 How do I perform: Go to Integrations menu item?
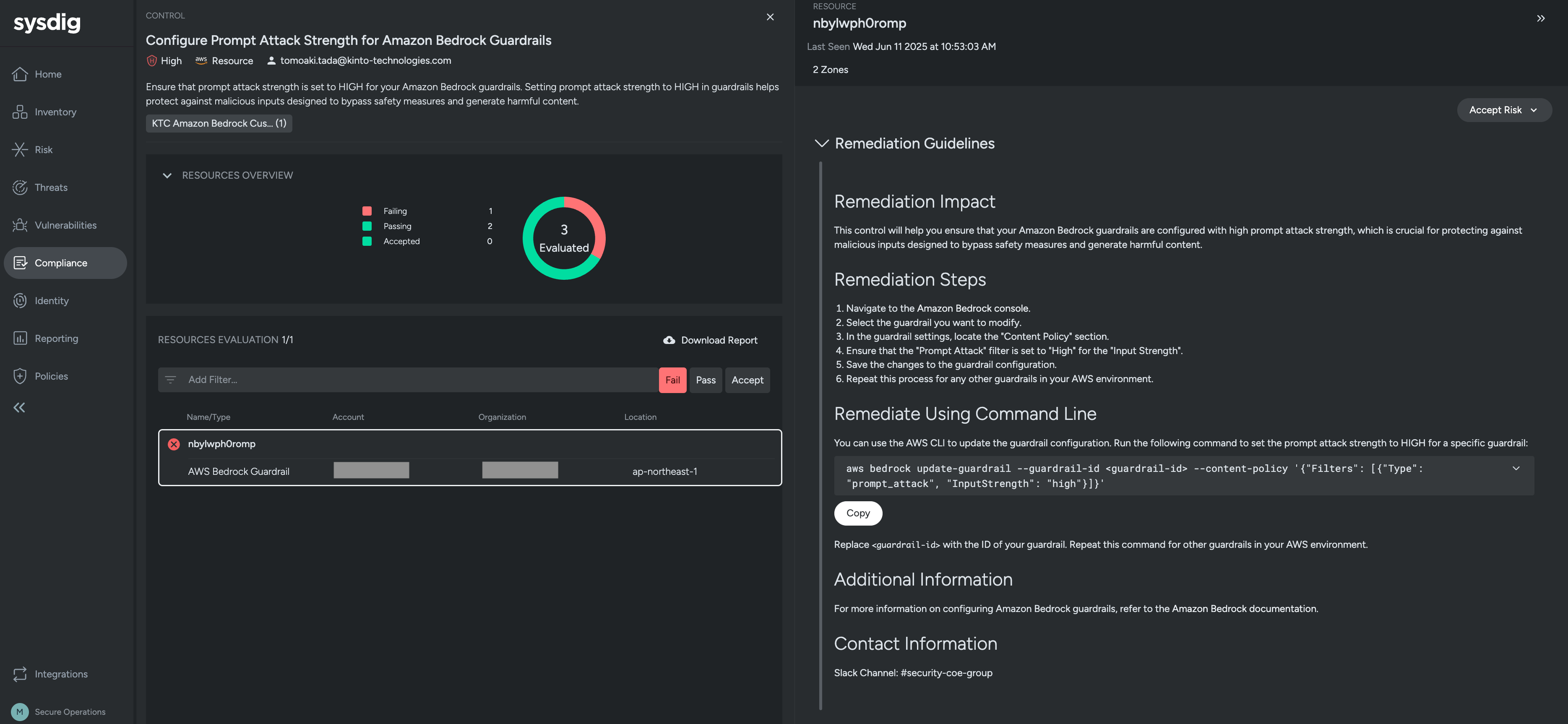click(61, 674)
